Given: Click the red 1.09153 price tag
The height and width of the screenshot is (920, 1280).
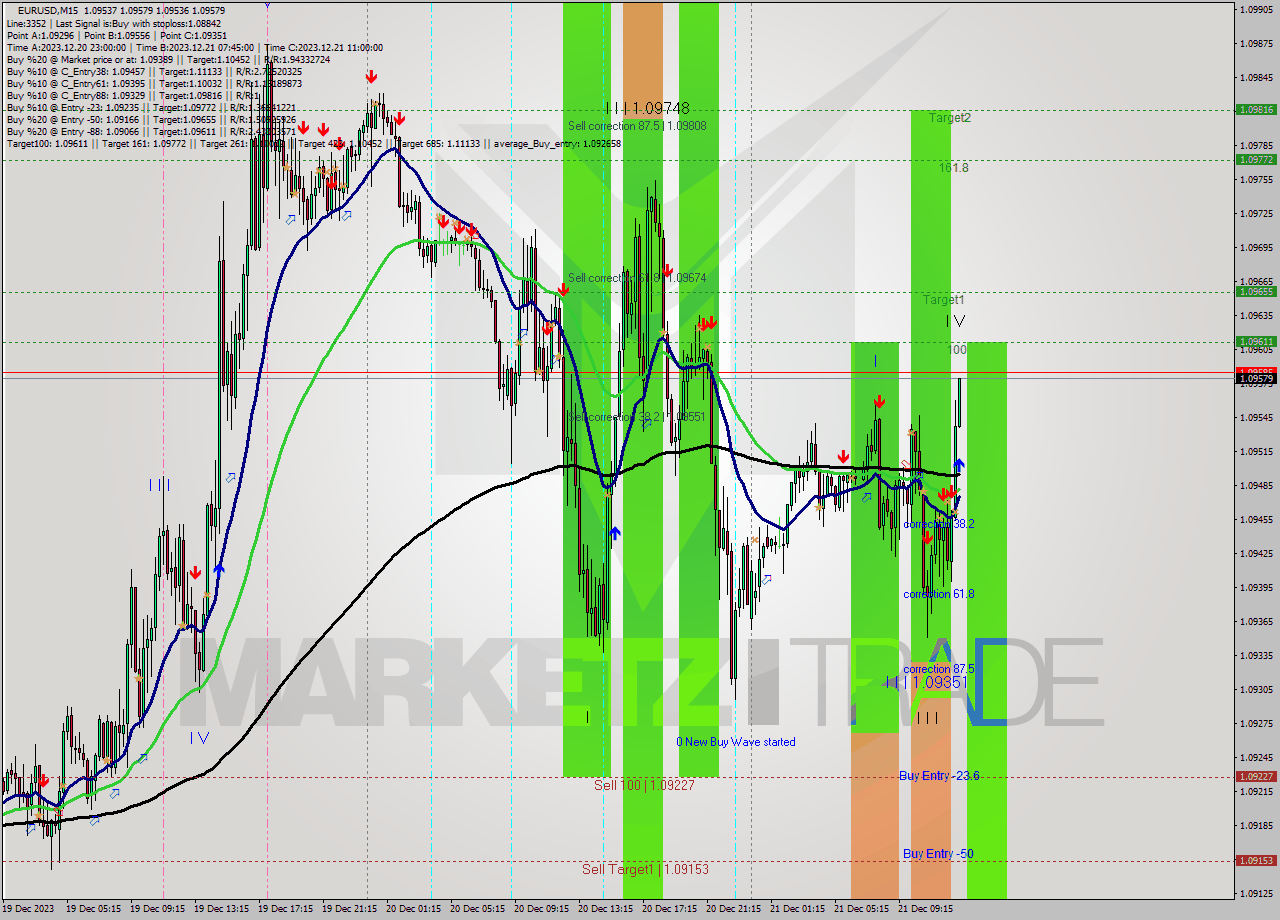Looking at the screenshot, I should tap(1256, 860).
